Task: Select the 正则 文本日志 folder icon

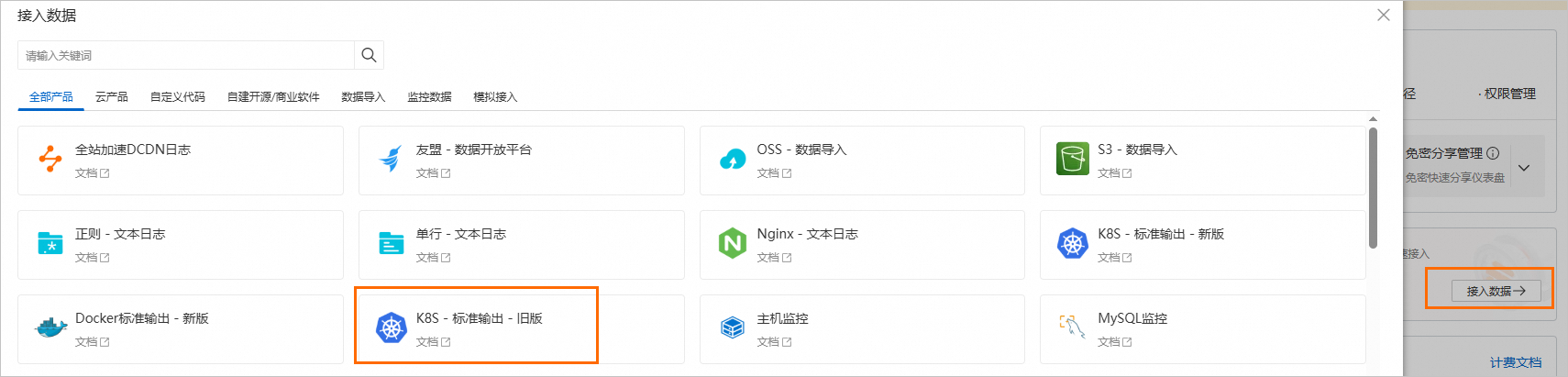Action: pos(50,243)
